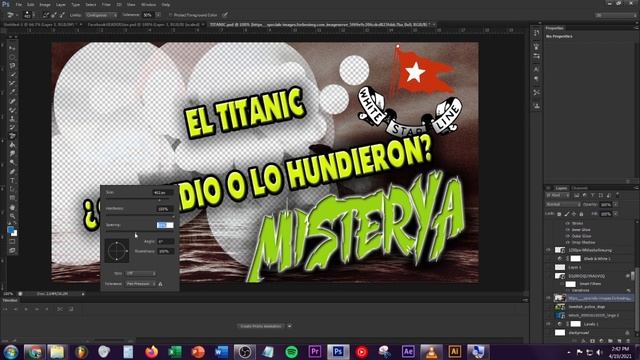
Task: Click Create new group folder icon
Action: pos(610,341)
